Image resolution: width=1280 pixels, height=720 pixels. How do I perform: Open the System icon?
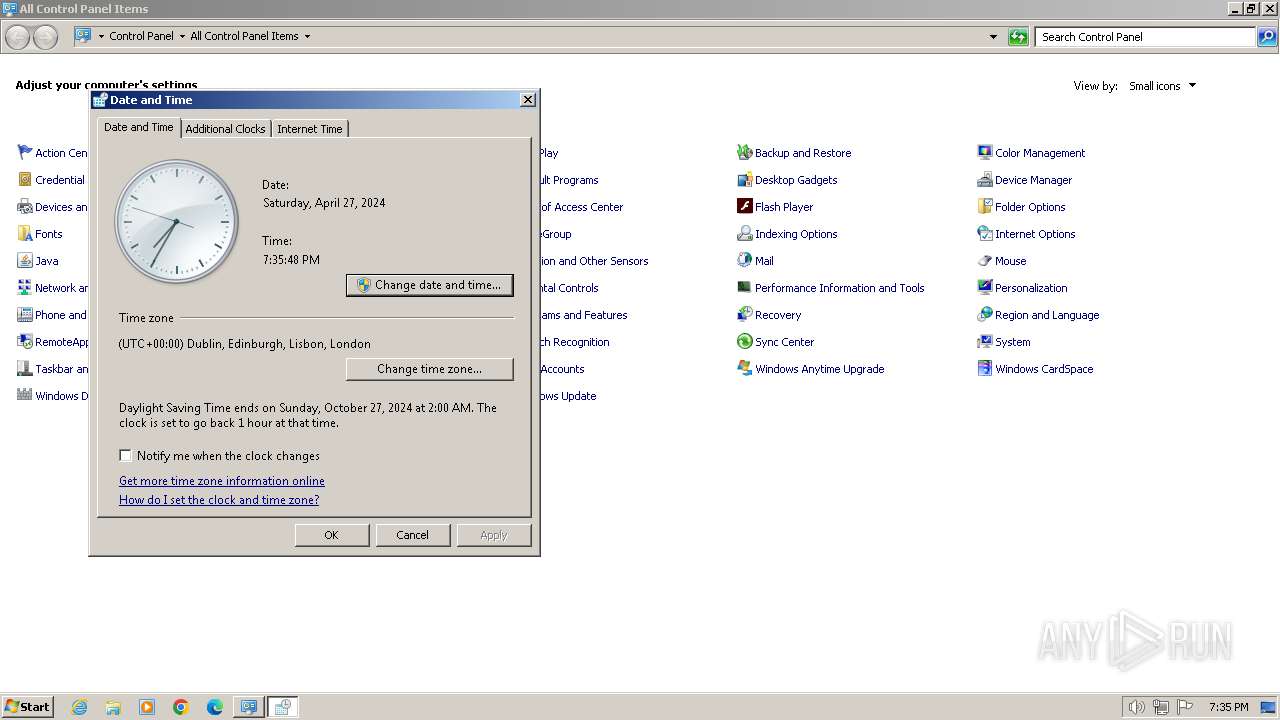pyautogui.click(x=985, y=342)
